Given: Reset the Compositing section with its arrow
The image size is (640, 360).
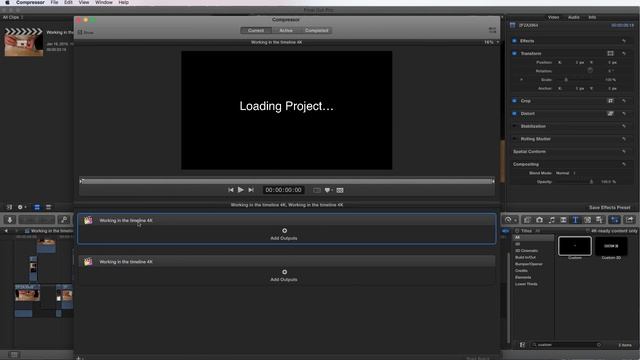Looking at the screenshot, I should pyautogui.click(x=624, y=164).
